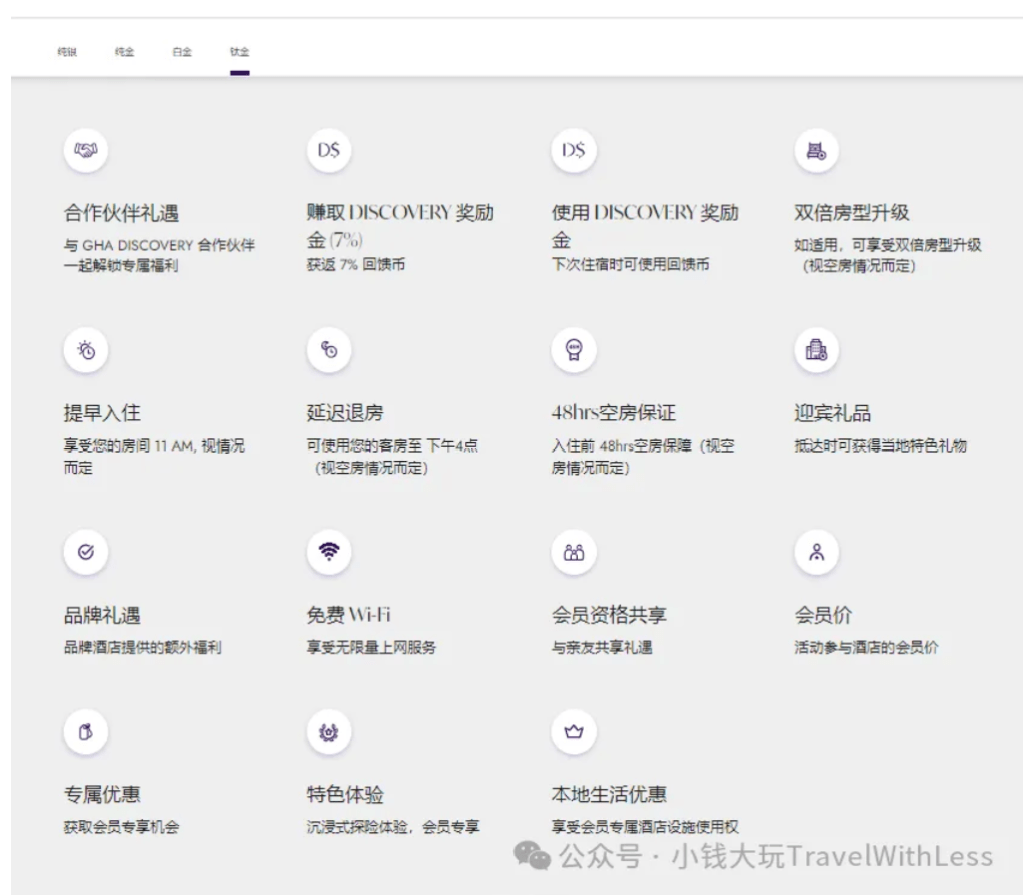The width and height of the screenshot is (1024, 896).
Task: Click the checkmark icon for 品牌礼遇
Action: pyautogui.click(x=86, y=552)
